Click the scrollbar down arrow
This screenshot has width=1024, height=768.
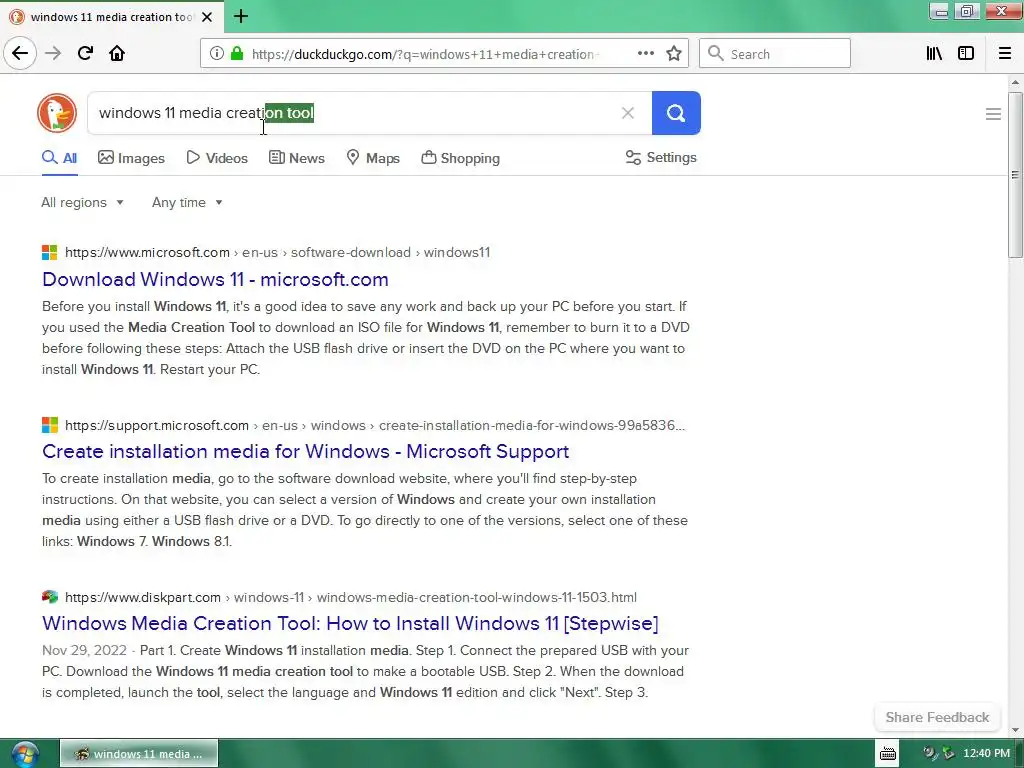[x=1015, y=730]
